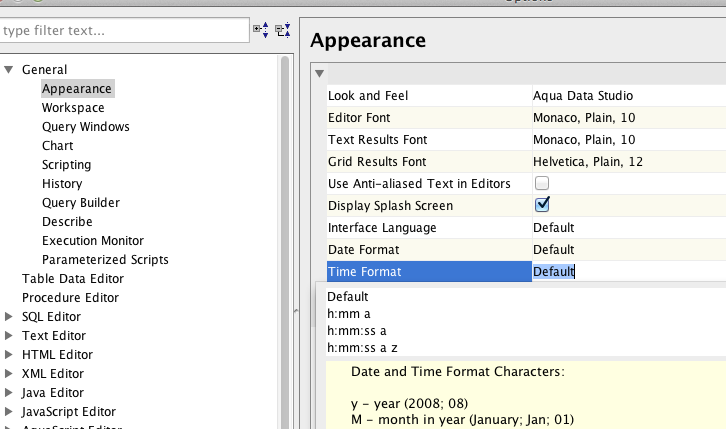
Task: Click the Date Format Default value
Action: tap(553, 250)
